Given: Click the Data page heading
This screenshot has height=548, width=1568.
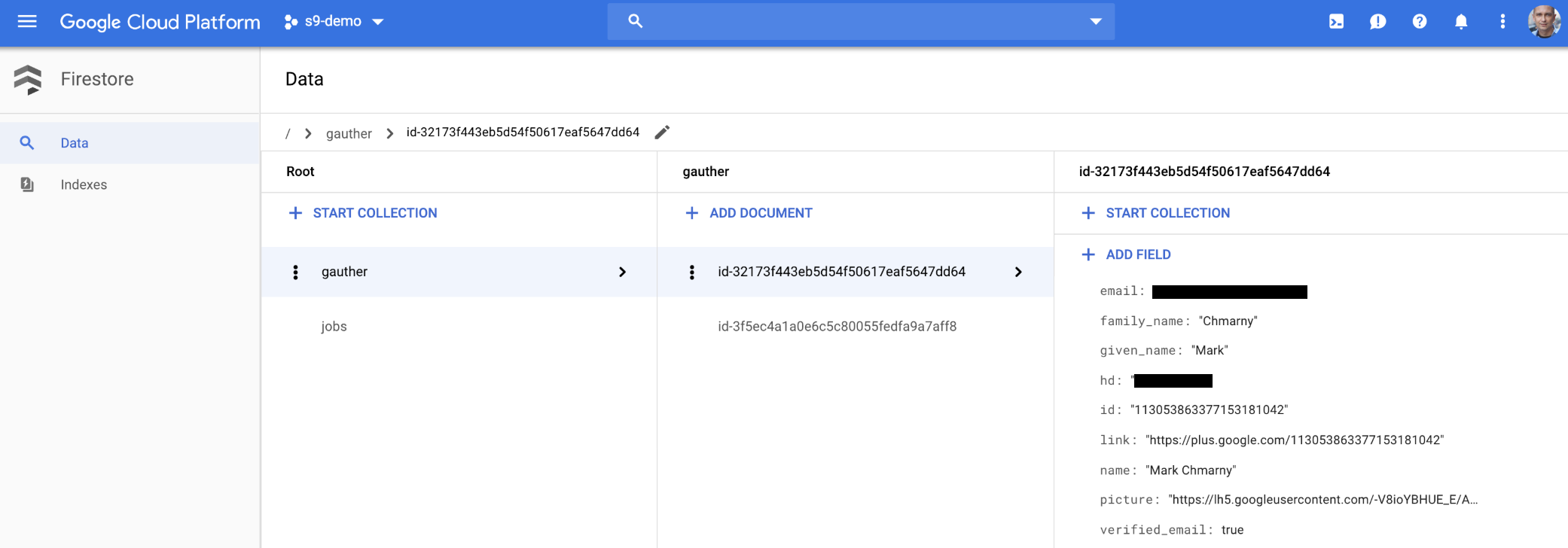Looking at the screenshot, I should click(x=304, y=79).
